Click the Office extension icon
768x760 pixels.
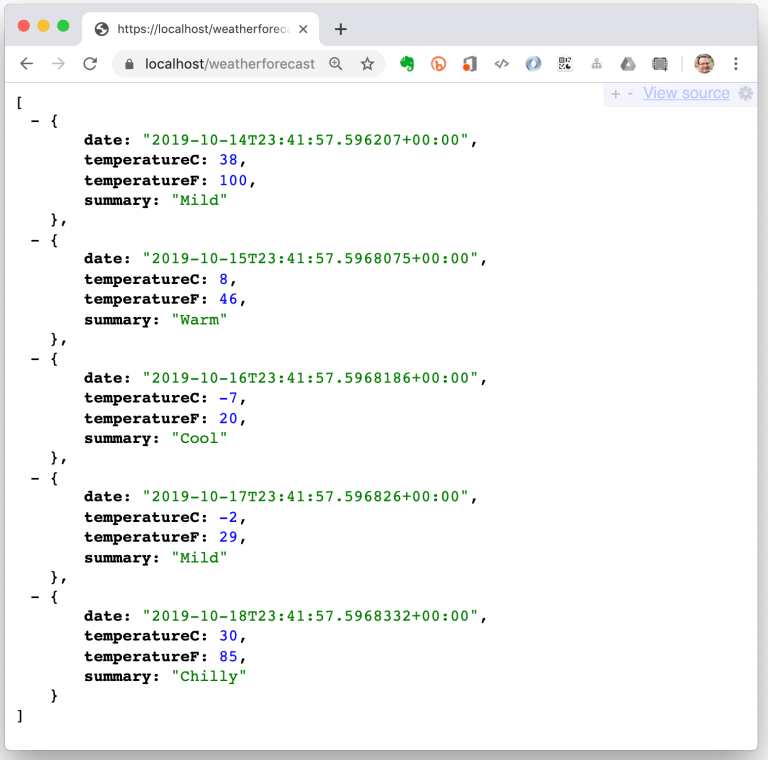pyautogui.click(x=470, y=64)
